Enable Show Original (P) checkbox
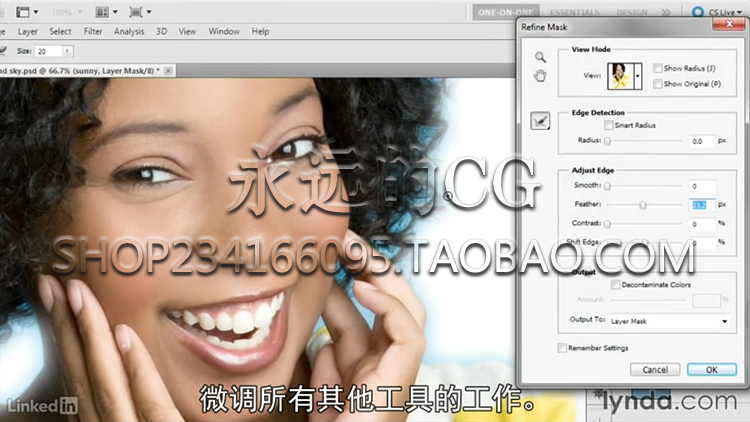 [x=658, y=84]
